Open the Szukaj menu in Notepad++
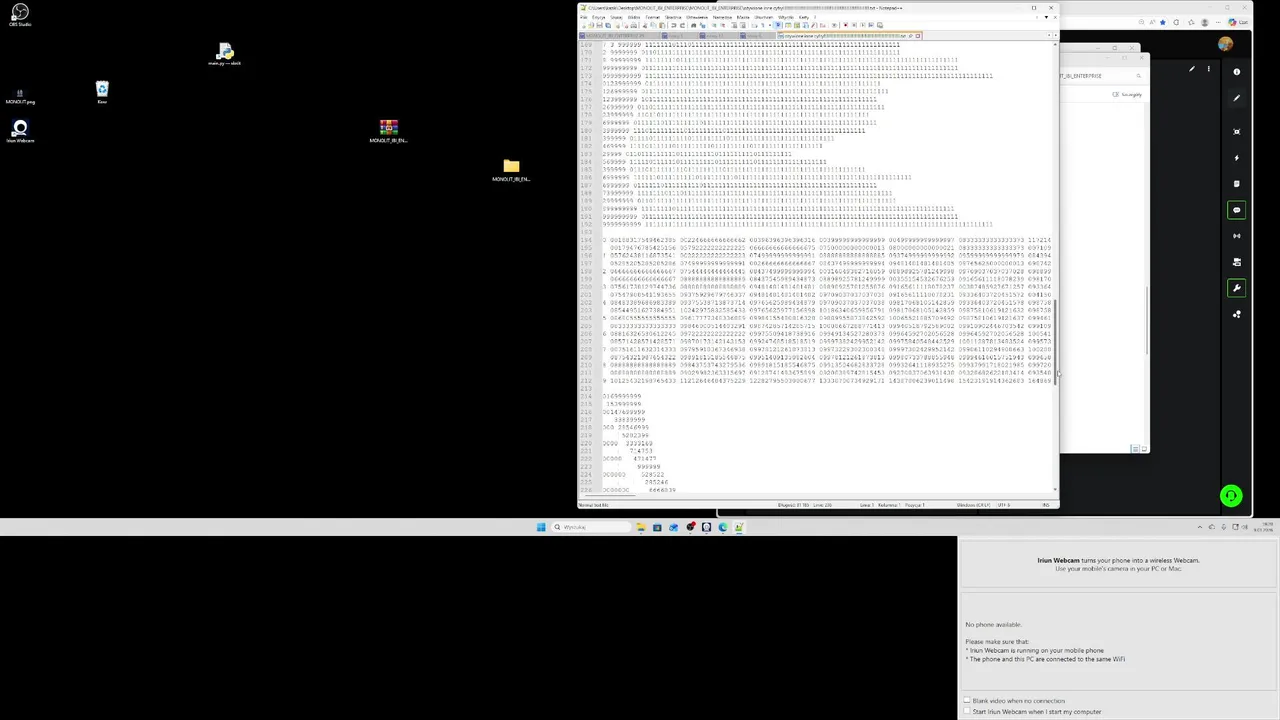 click(618, 17)
